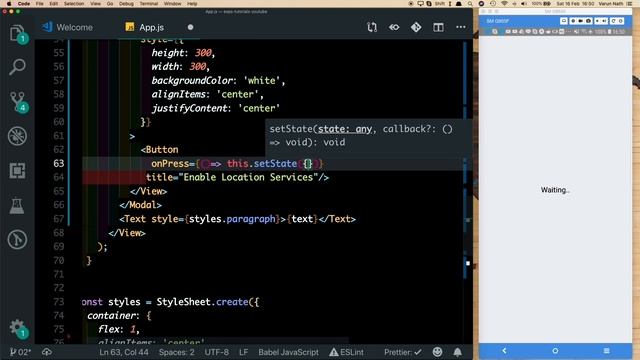Click the cloud sync icon in status bar
This screenshot has height=360, width=640.
[x=47, y=352]
